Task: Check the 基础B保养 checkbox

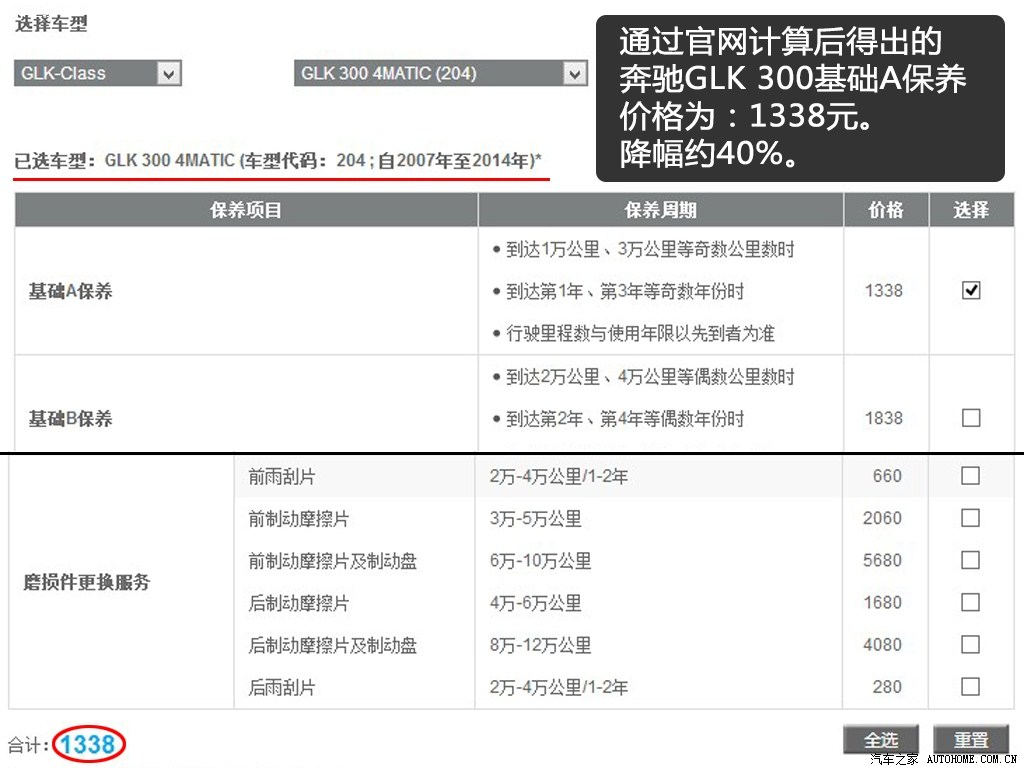Action: 971,417
